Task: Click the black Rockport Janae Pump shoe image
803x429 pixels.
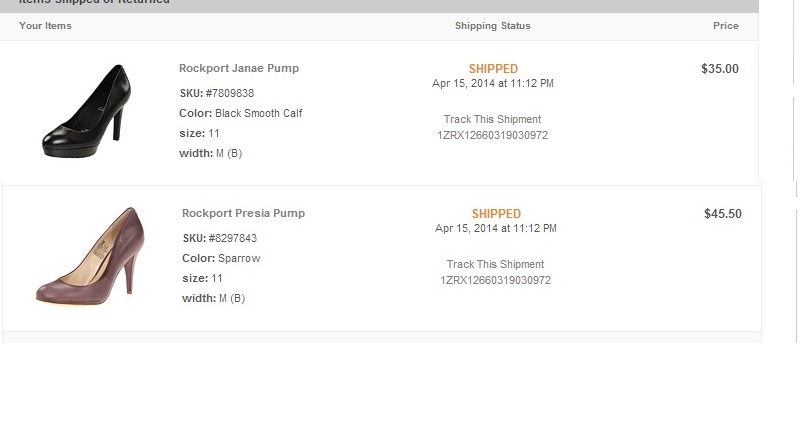Action: [86, 110]
